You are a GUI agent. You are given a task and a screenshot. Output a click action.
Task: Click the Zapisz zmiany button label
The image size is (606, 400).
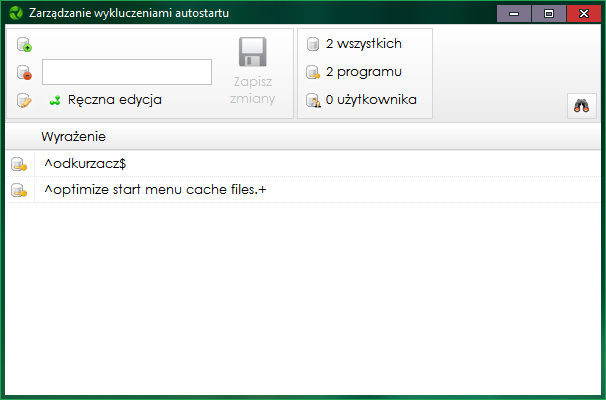252,90
